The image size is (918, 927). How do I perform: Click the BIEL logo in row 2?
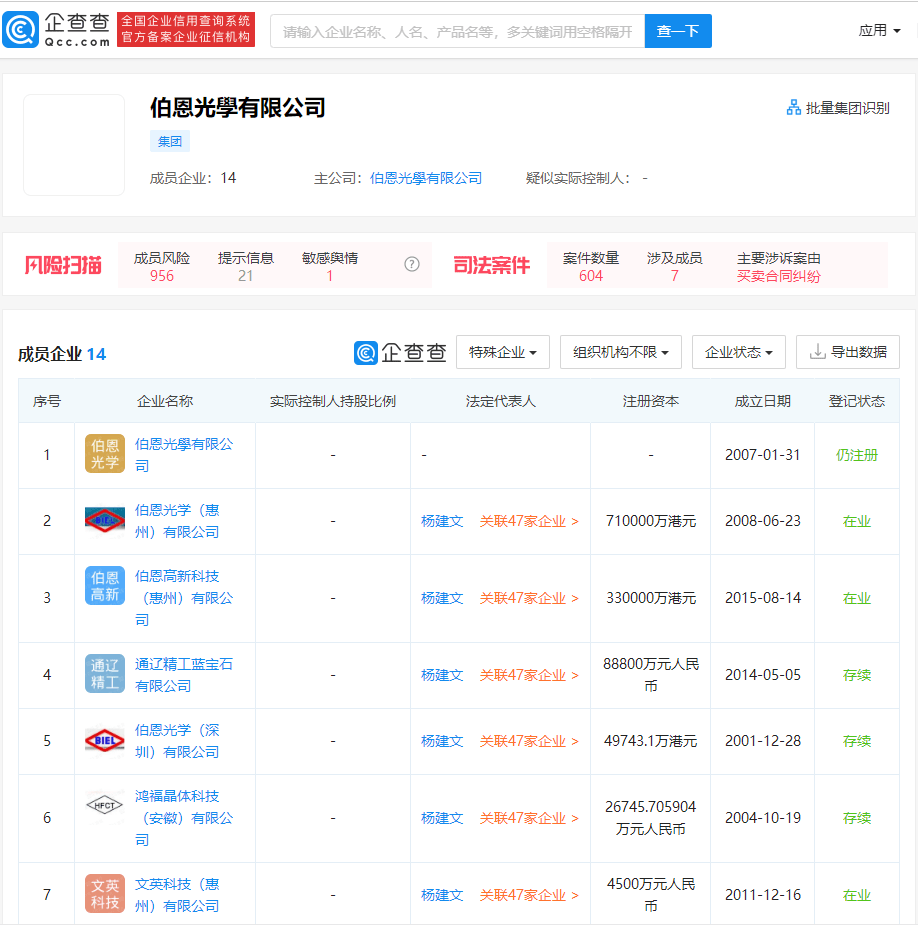click(x=105, y=520)
